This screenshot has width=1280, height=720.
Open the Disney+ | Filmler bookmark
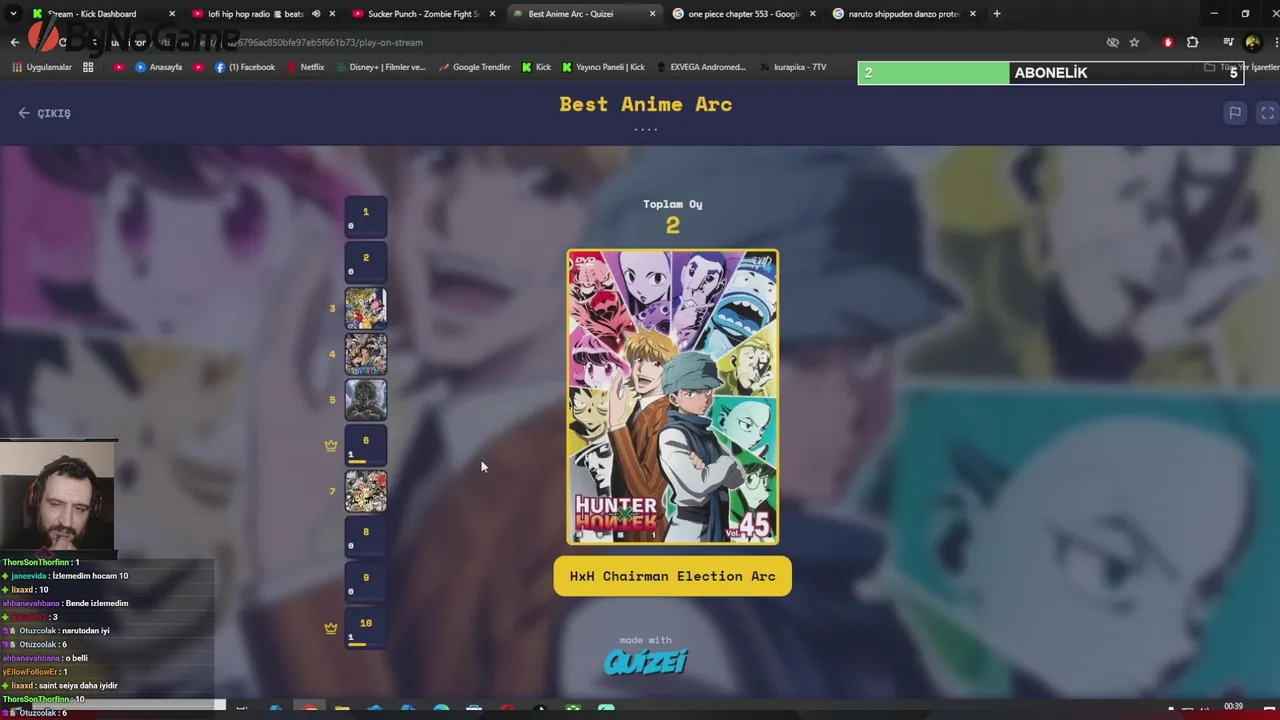[x=380, y=67]
